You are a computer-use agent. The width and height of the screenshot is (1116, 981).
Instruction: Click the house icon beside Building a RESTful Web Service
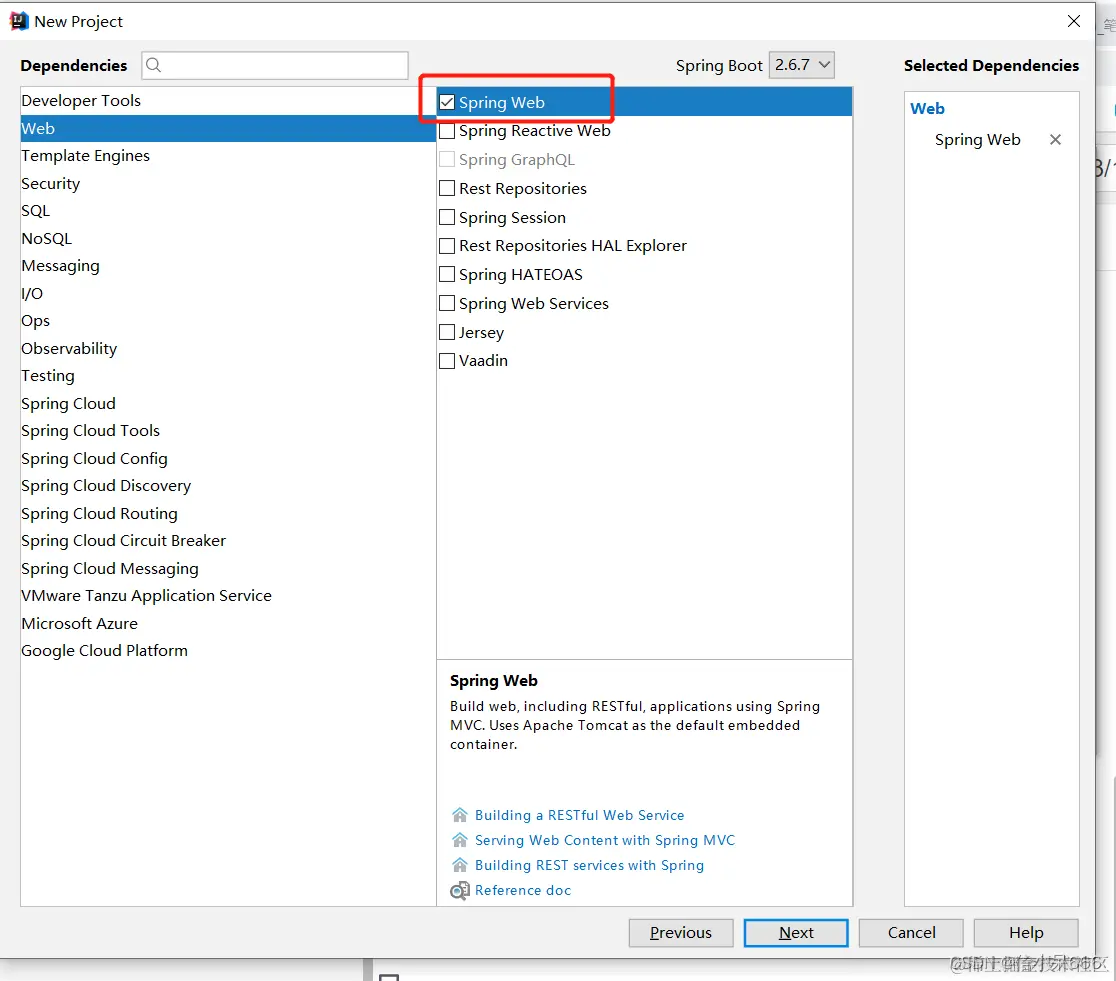(x=460, y=814)
